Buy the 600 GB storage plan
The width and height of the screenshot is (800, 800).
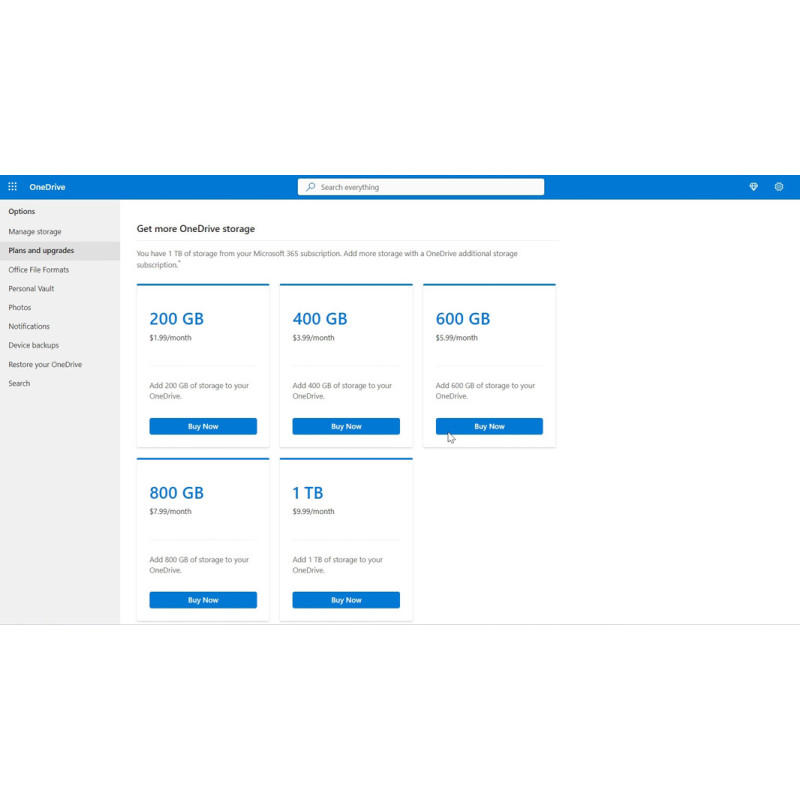[489, 426]
